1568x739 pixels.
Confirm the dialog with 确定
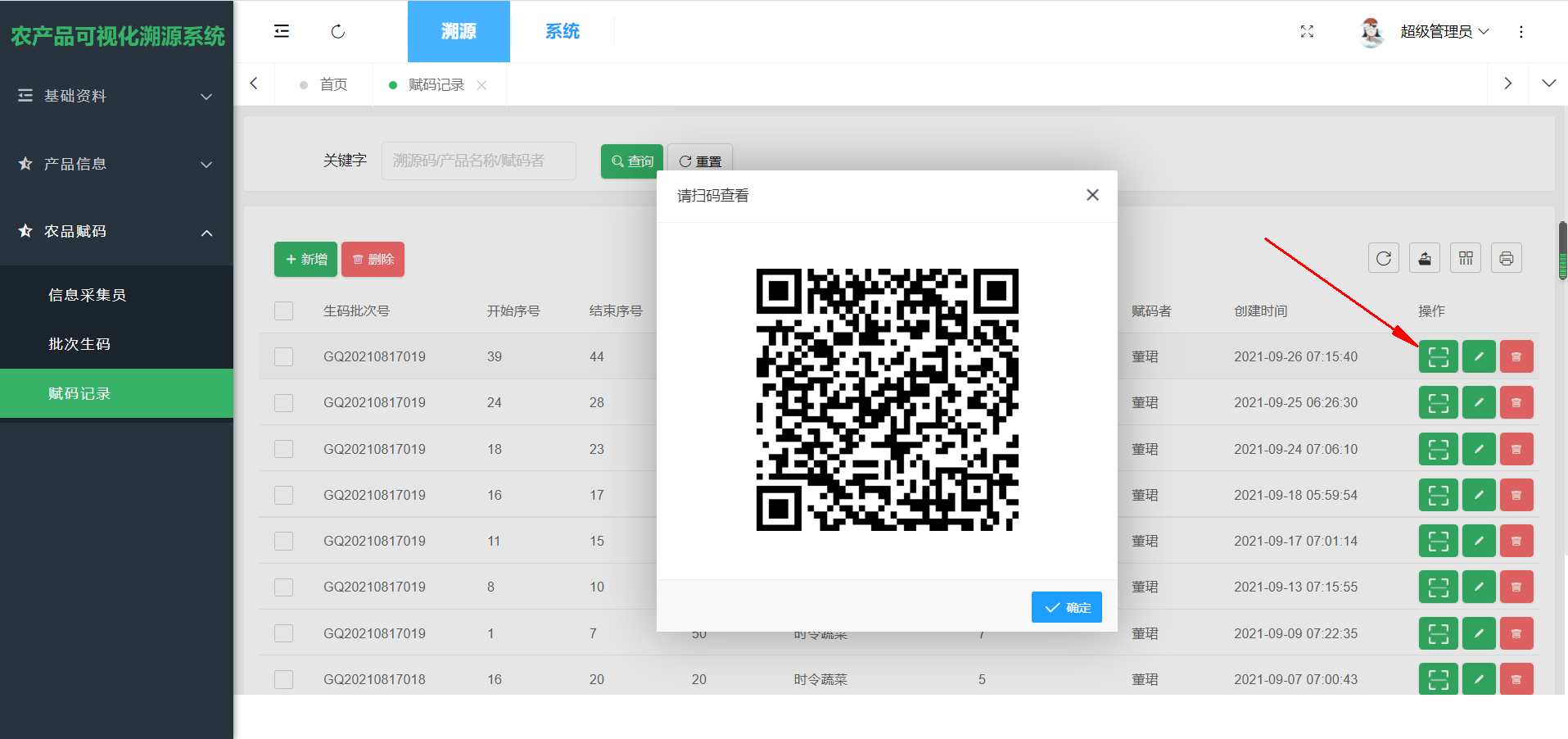pyautogui.click(x=1067, y=607)
